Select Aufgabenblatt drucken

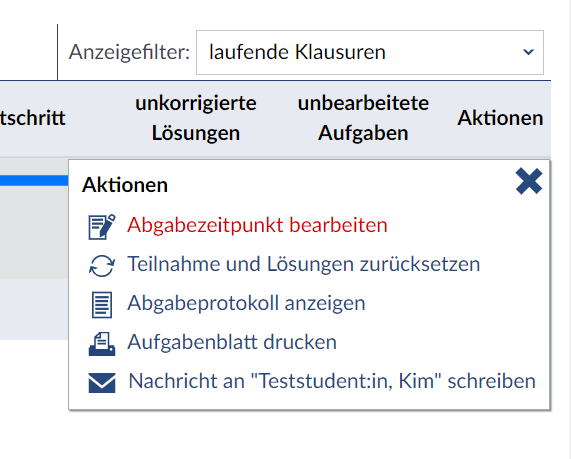[x=232, y=342]
